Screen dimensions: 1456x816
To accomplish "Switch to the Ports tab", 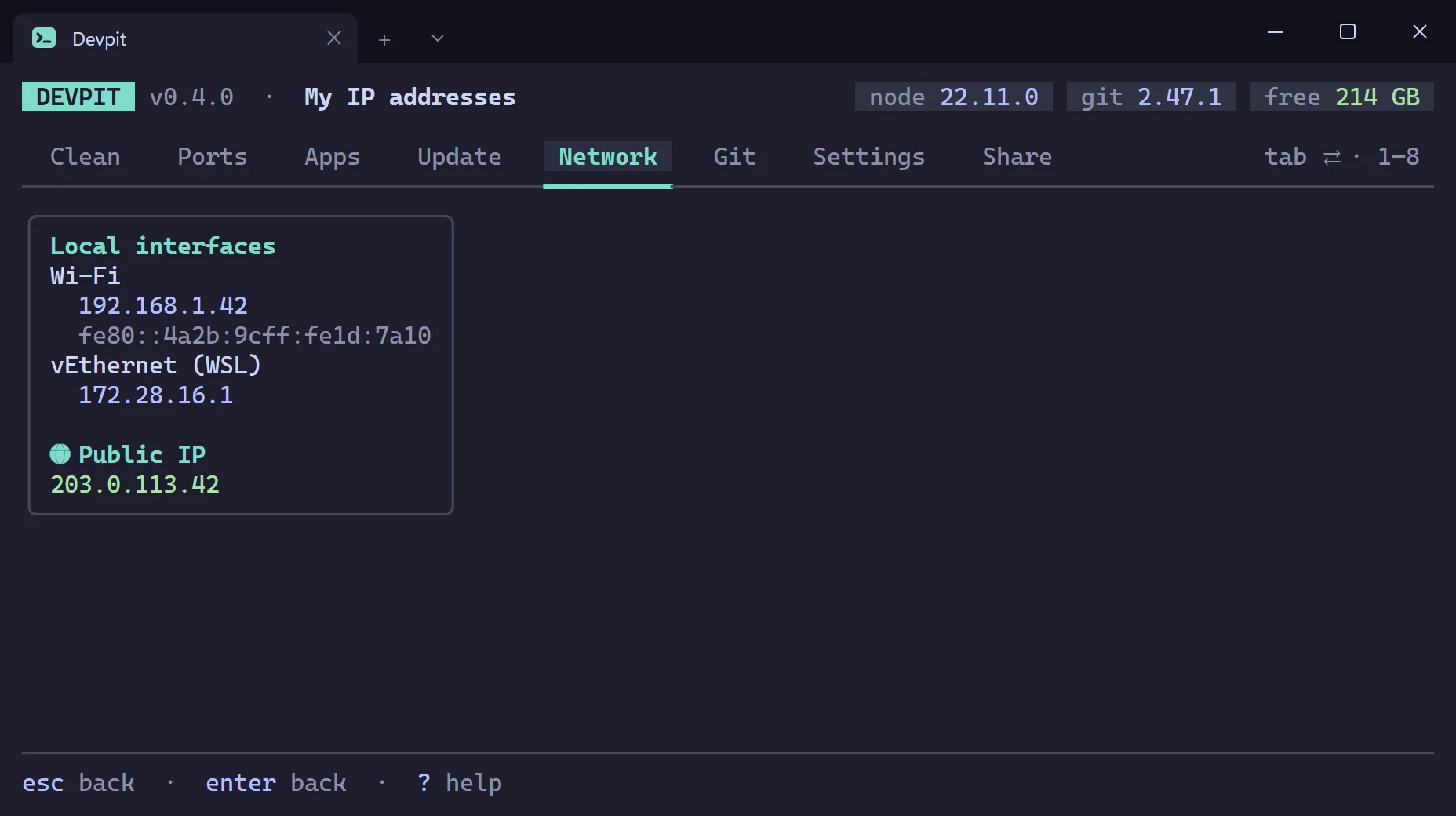I will [x=213, y=157].
